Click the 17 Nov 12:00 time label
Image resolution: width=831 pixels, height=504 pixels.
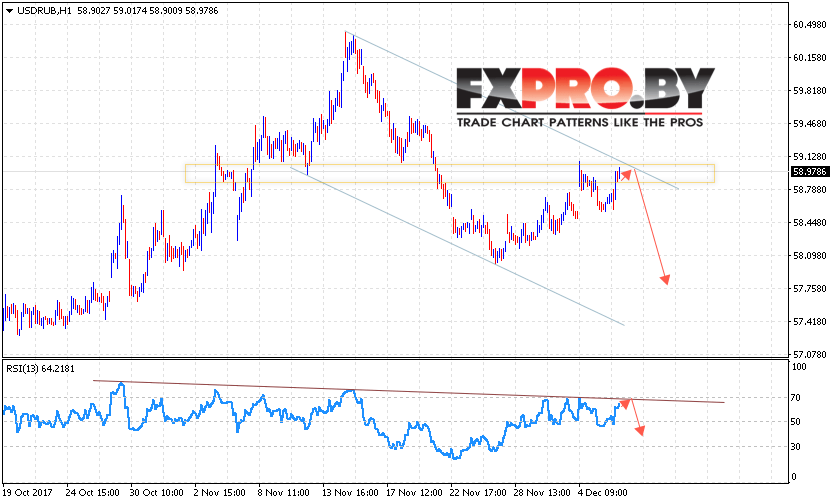coord(414,493)
